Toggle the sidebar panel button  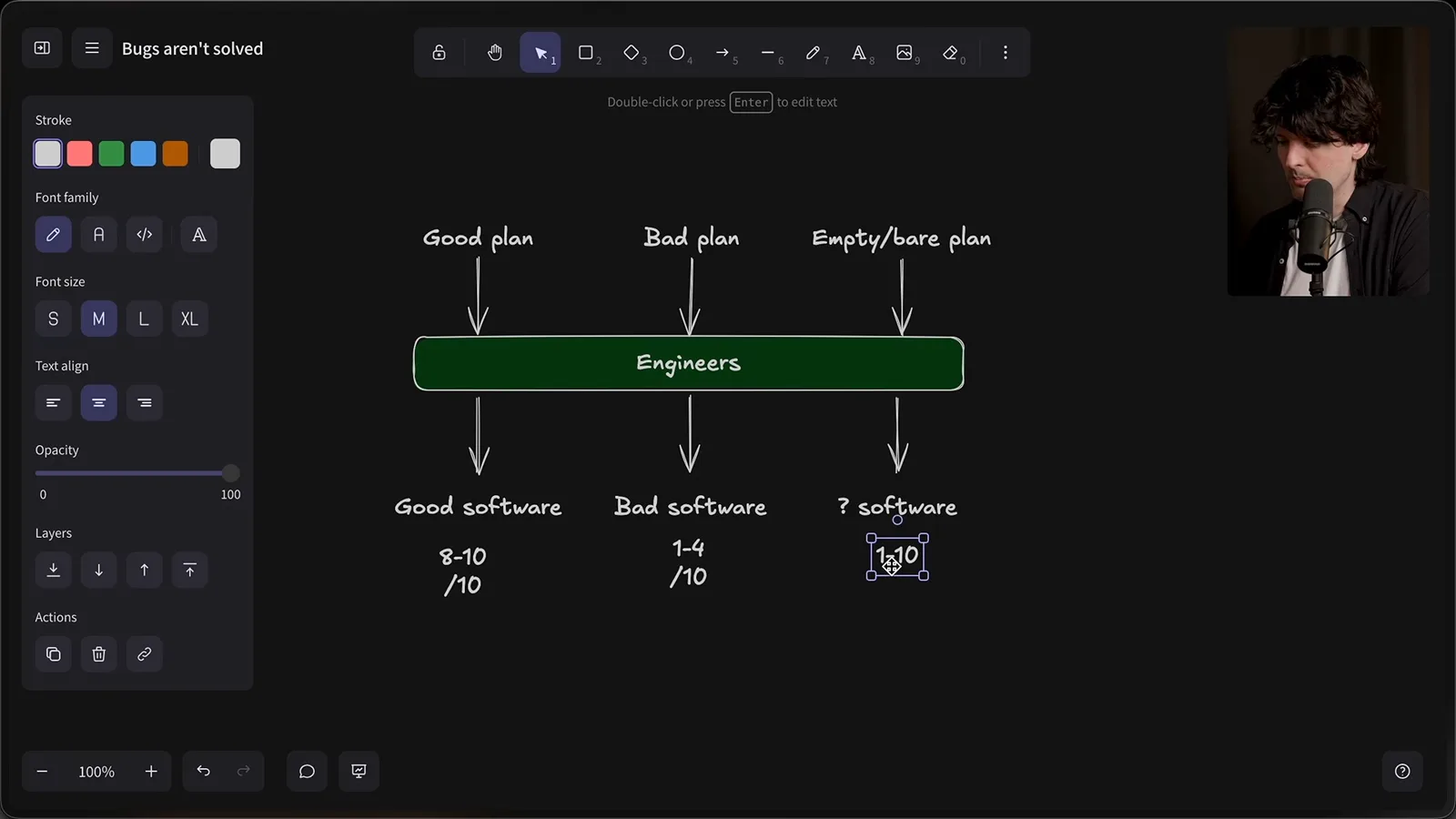point(42,48)
